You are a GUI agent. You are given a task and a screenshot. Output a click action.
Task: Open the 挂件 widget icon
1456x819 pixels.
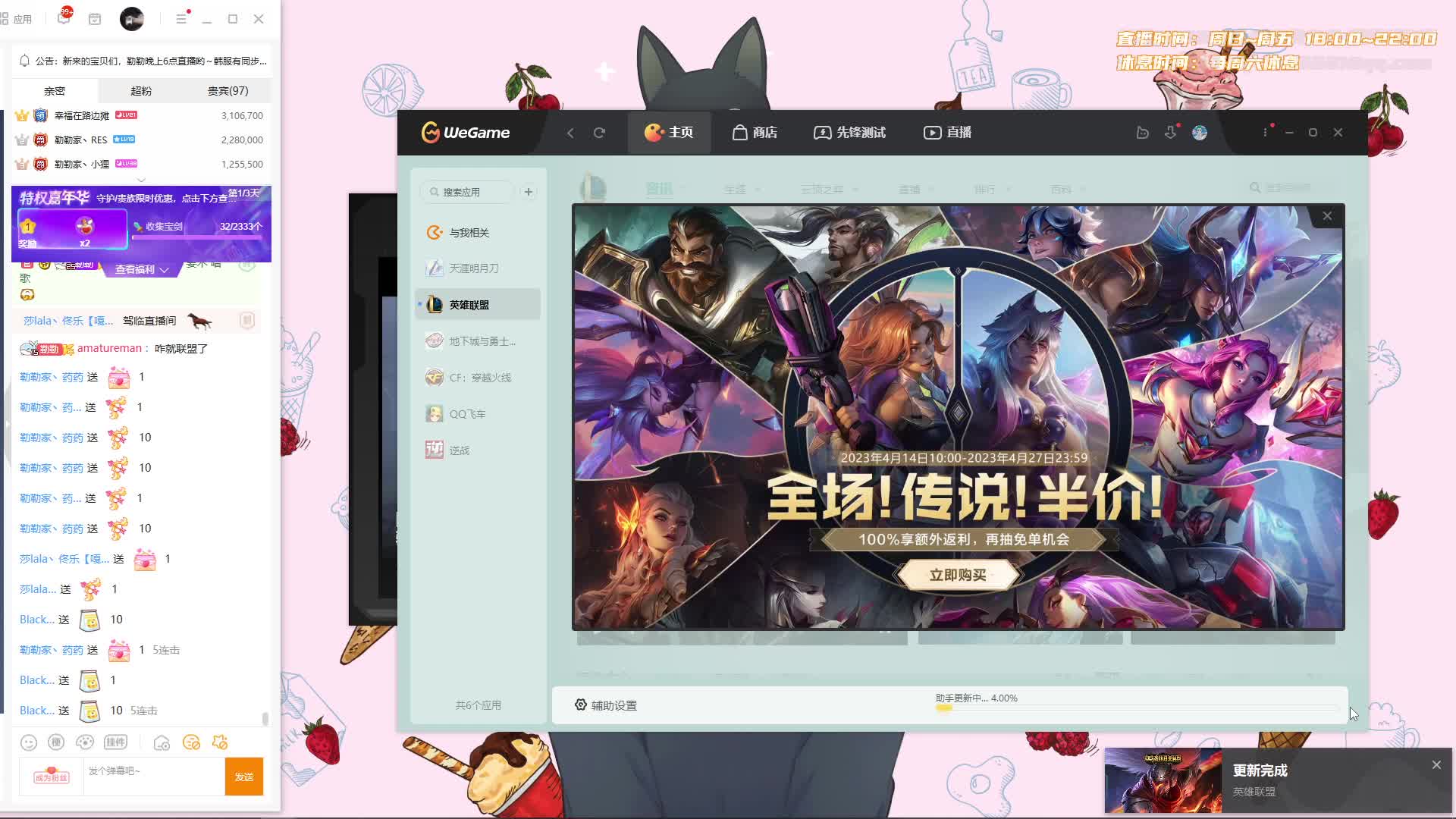point(115,742)
